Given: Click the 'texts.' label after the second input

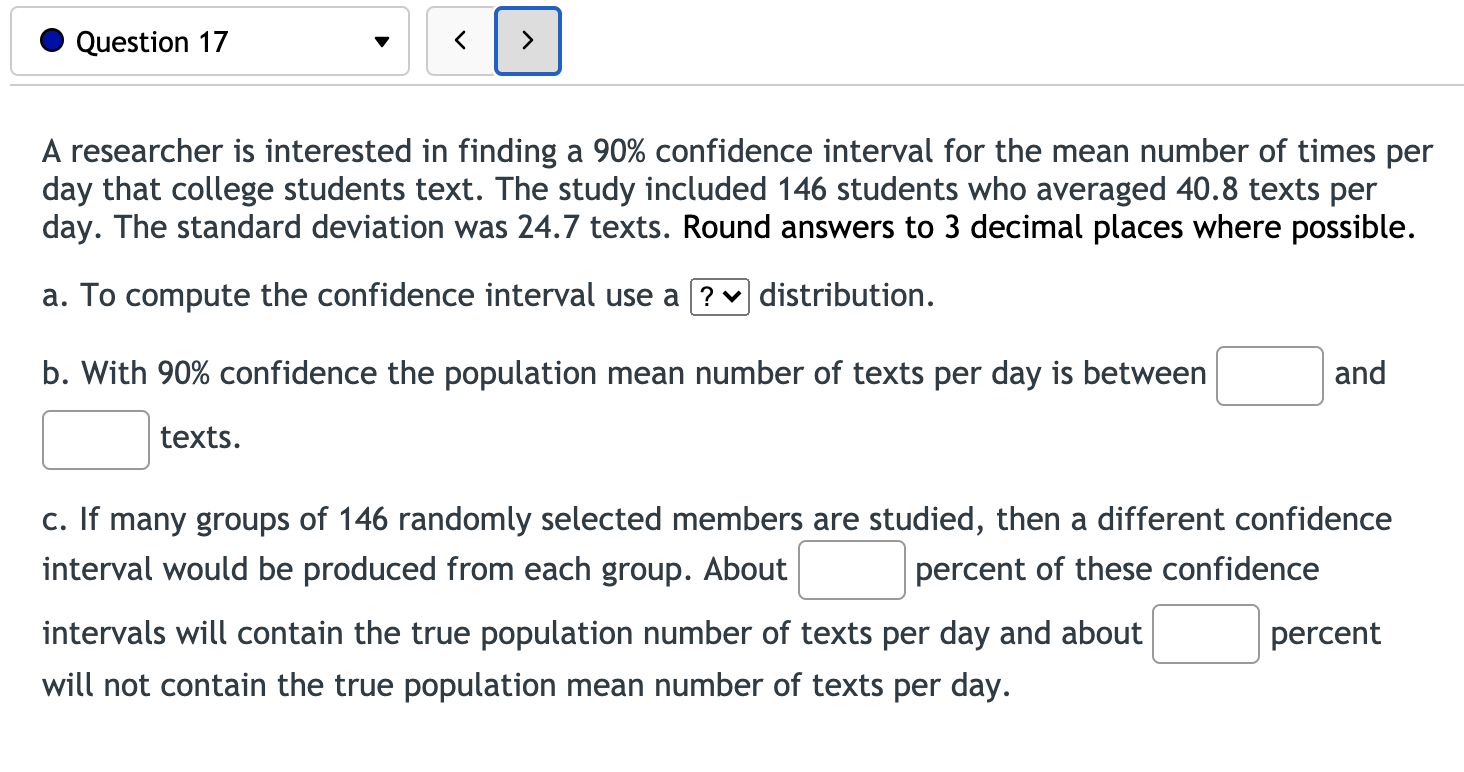Looking at the screenshot, I should coord(200,438).
